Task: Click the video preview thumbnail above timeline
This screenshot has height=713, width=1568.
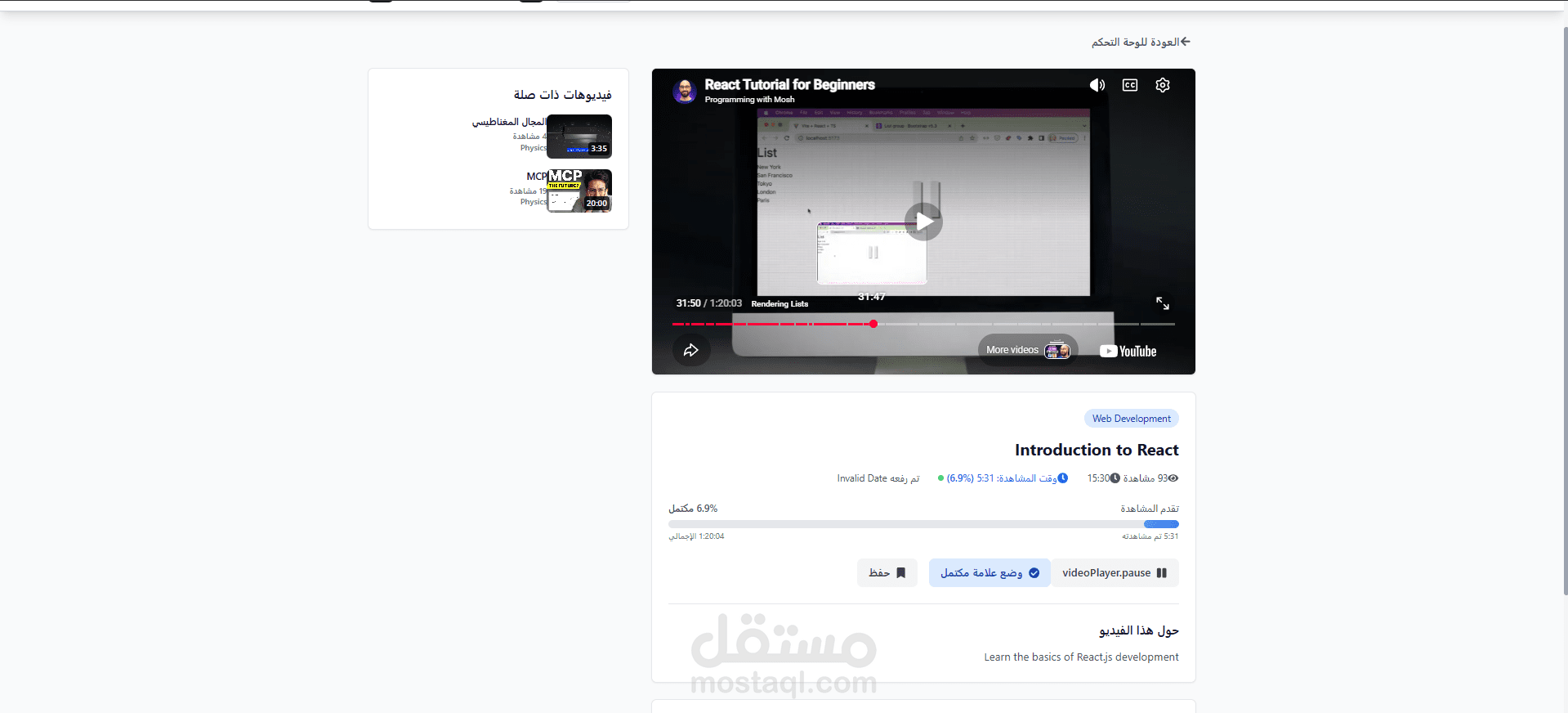Action: tap(872, 253)
